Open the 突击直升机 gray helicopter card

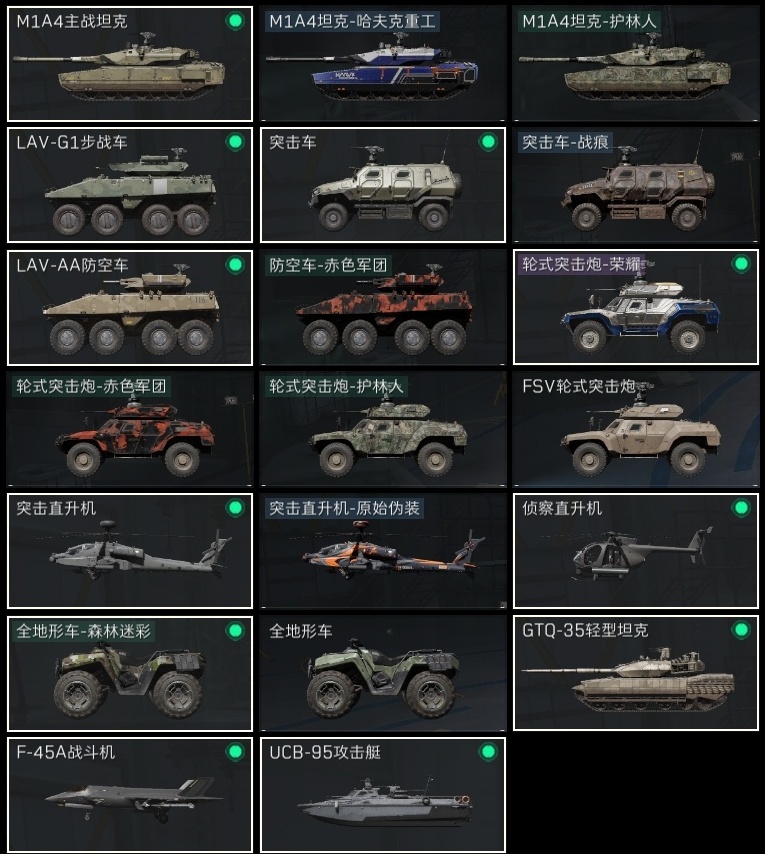click(130, 551)
